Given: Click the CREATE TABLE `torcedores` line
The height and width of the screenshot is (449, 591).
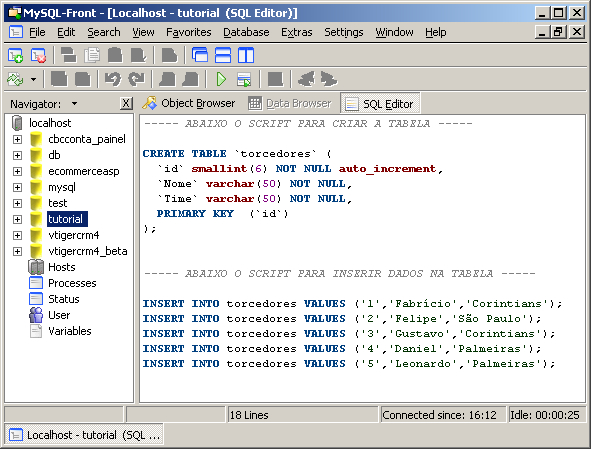Looking at the screenshot, I should pyautogui.click(x=237, y=154).
